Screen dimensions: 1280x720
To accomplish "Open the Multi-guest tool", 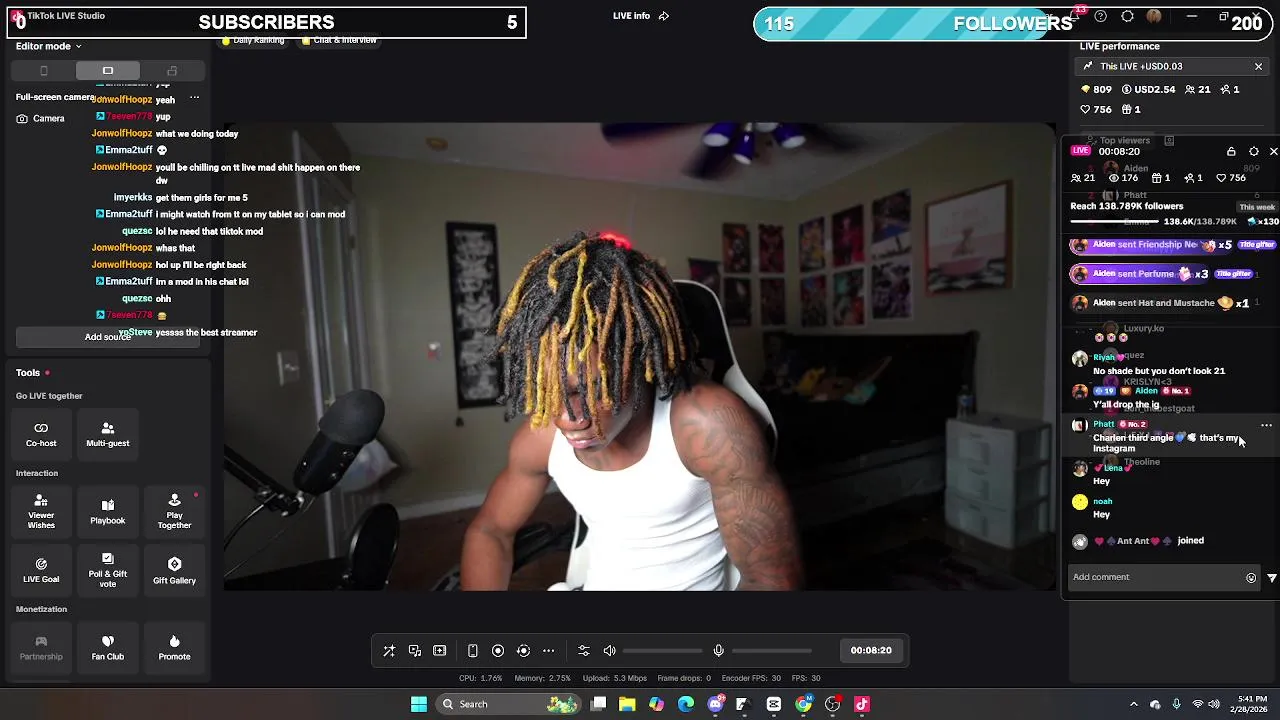I will (x=107, y=434).
